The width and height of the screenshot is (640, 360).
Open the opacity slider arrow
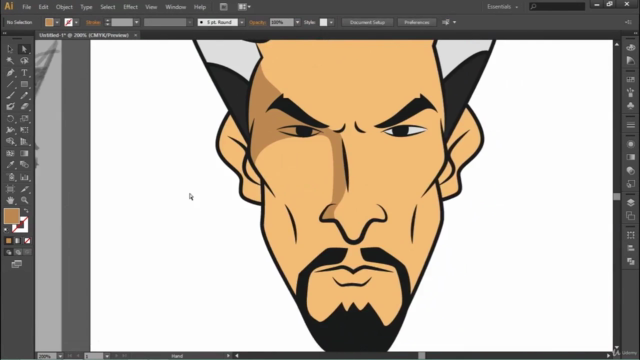pyautogui.click(x=297, y=22)
